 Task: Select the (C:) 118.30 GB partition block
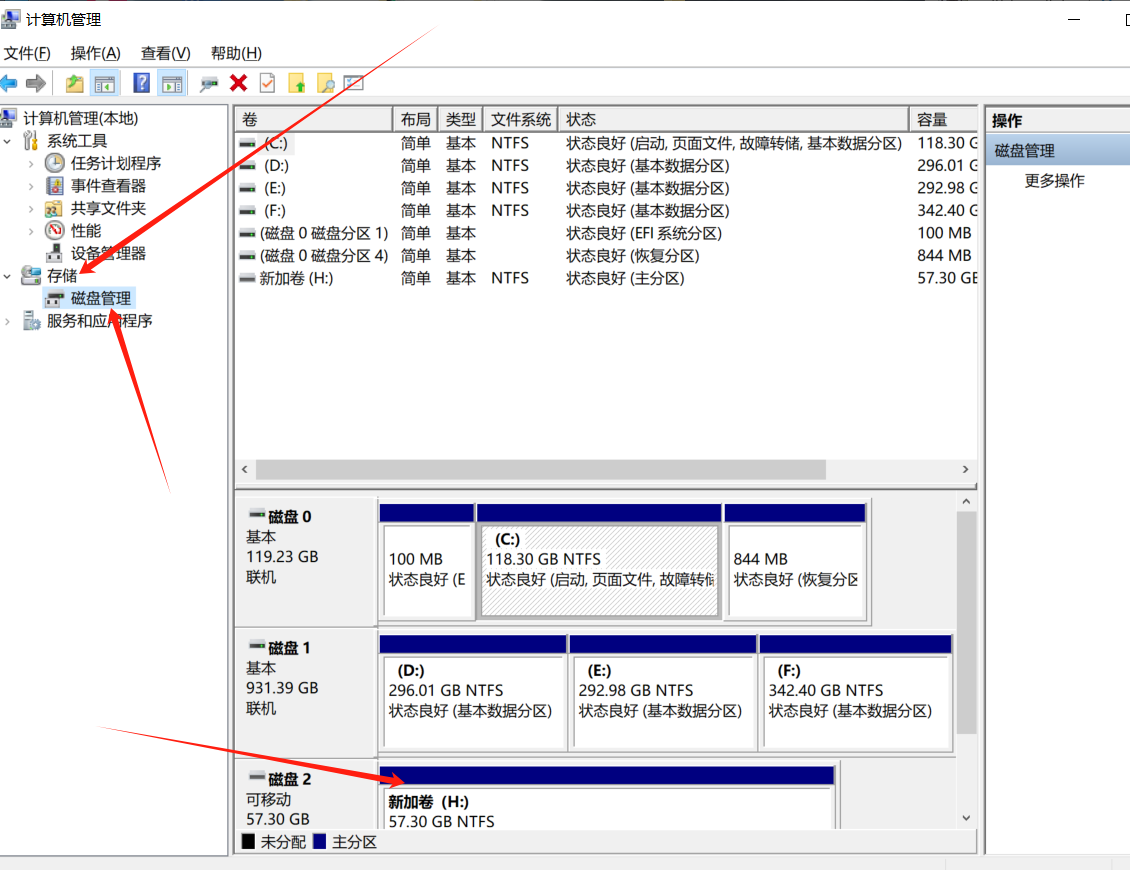coord(599,561)
